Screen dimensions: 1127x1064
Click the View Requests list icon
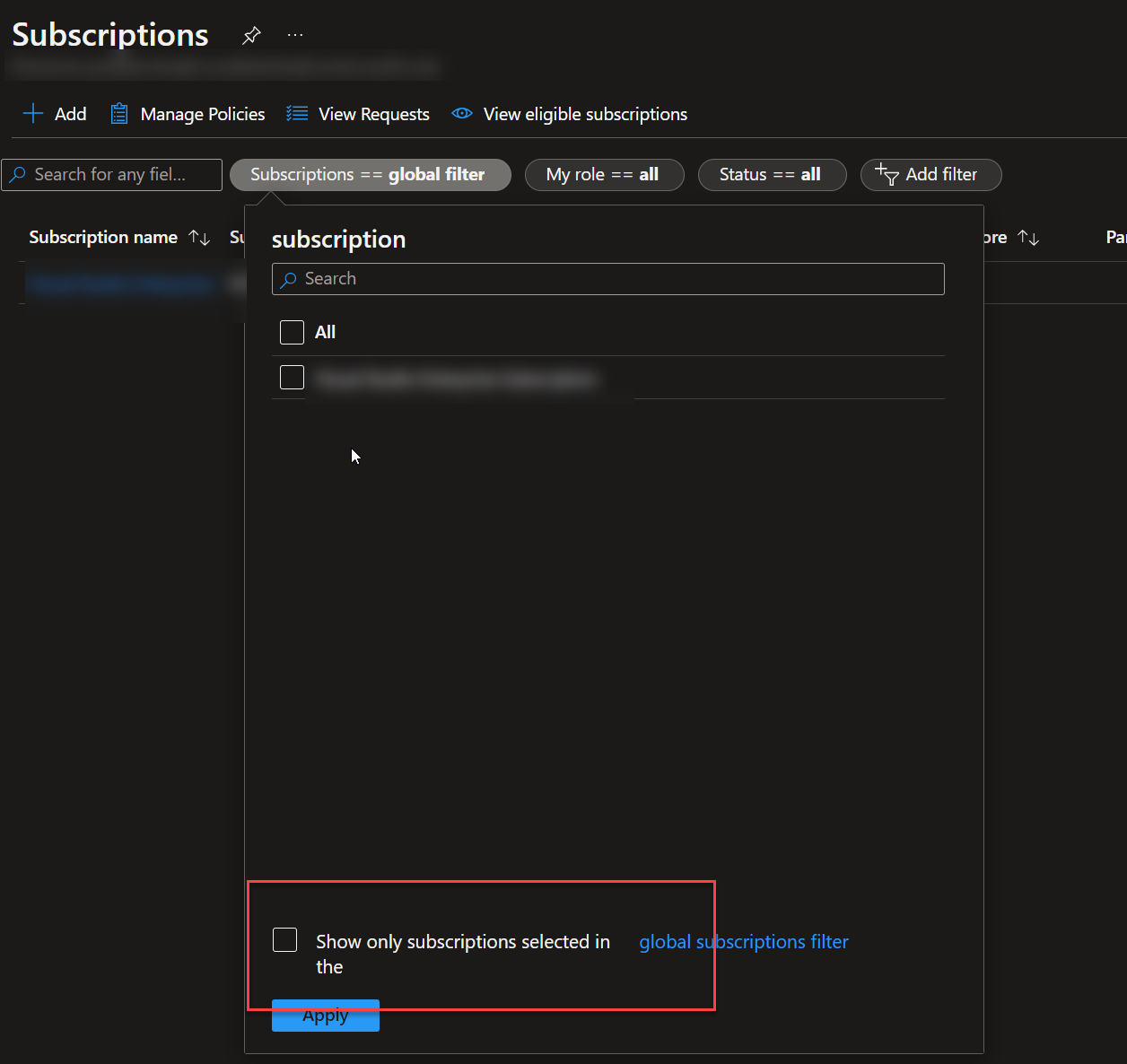pyautogui.click(x=296, y=113)
